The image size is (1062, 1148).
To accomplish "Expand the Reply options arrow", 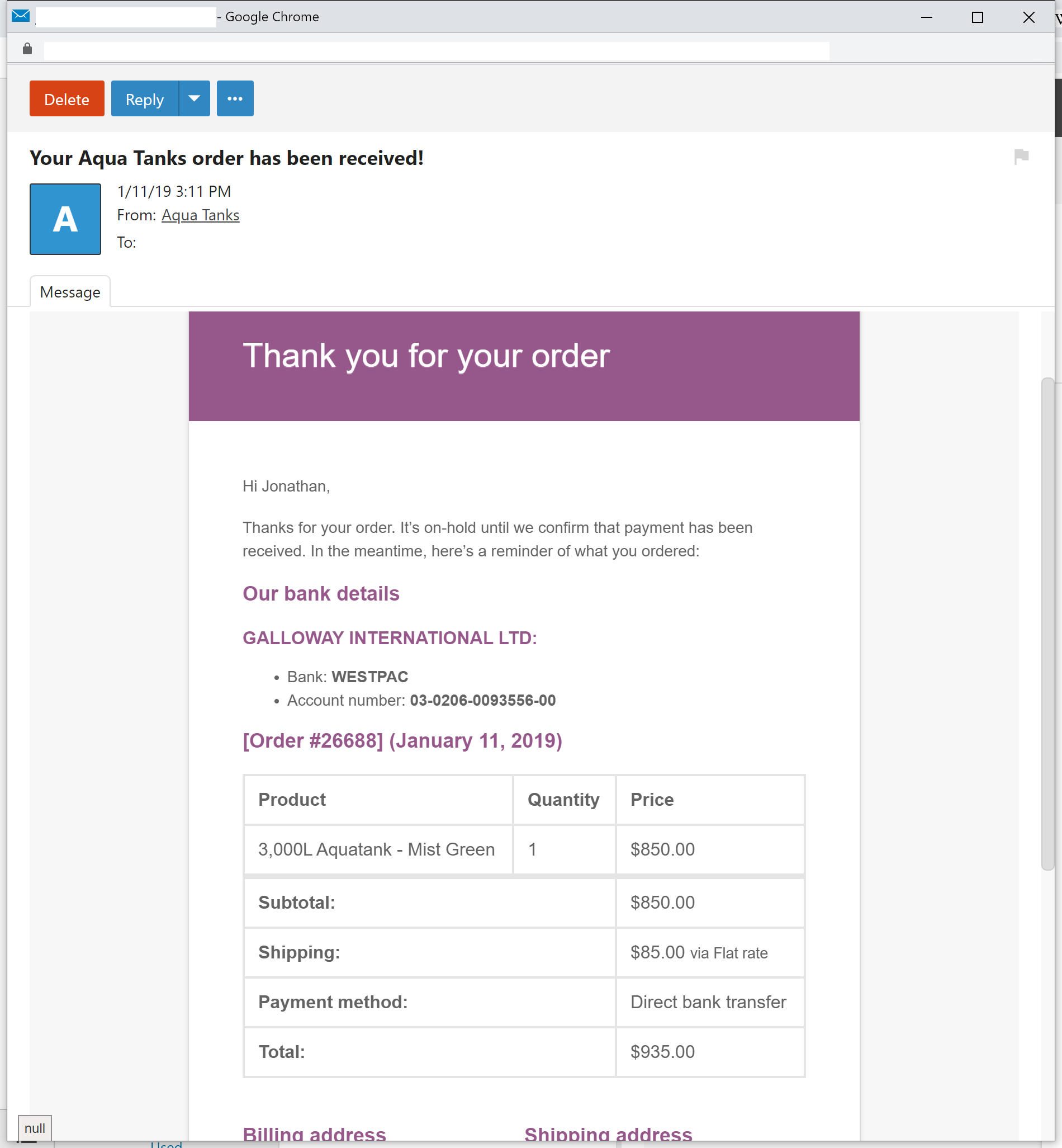I will coord(195,99).
